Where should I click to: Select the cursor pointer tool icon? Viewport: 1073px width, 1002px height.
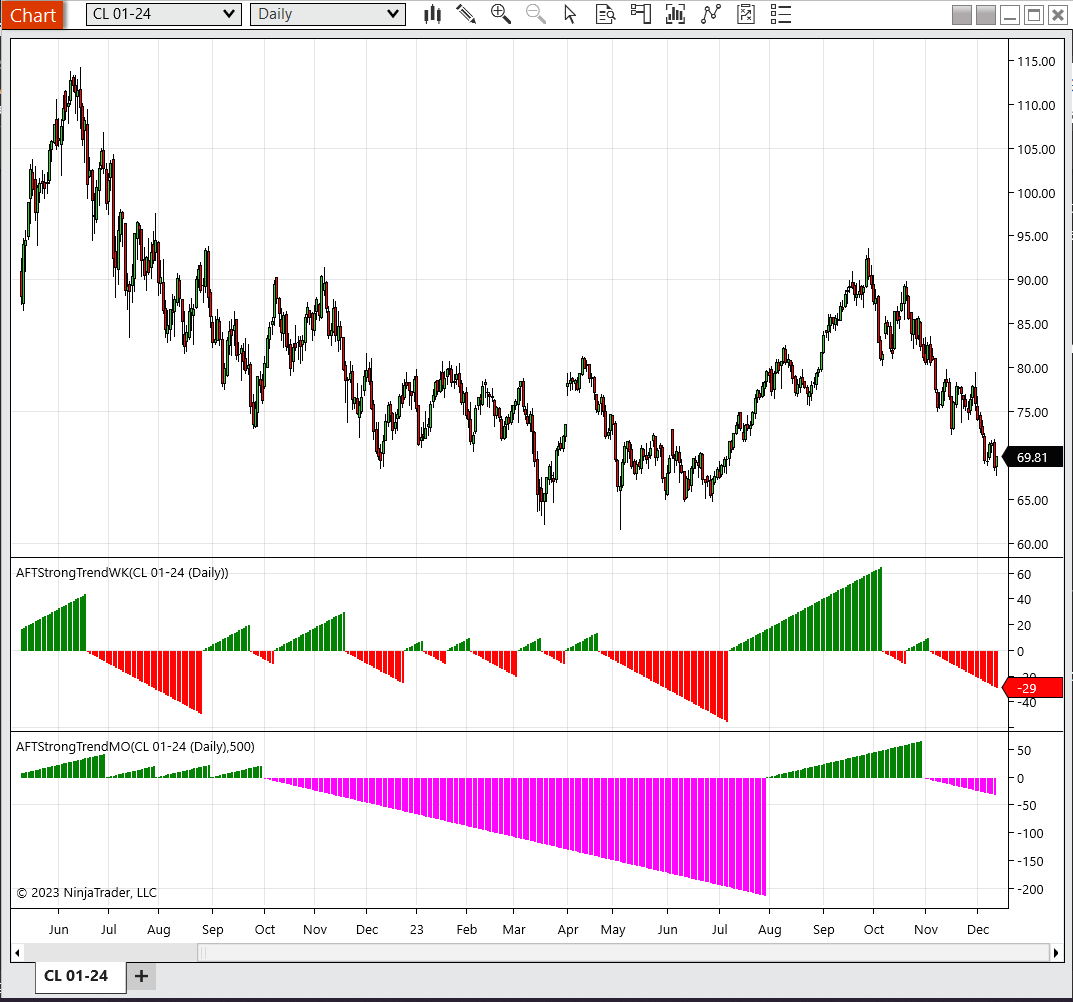click(x=570, y=14)
